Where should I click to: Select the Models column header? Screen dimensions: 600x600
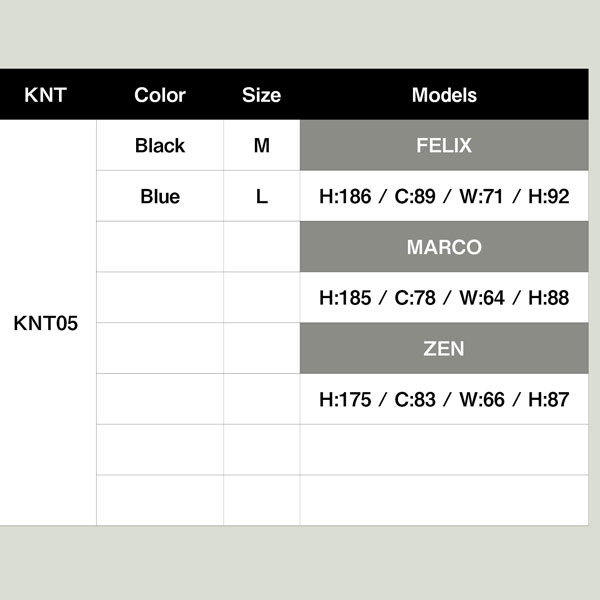[444, 95]
